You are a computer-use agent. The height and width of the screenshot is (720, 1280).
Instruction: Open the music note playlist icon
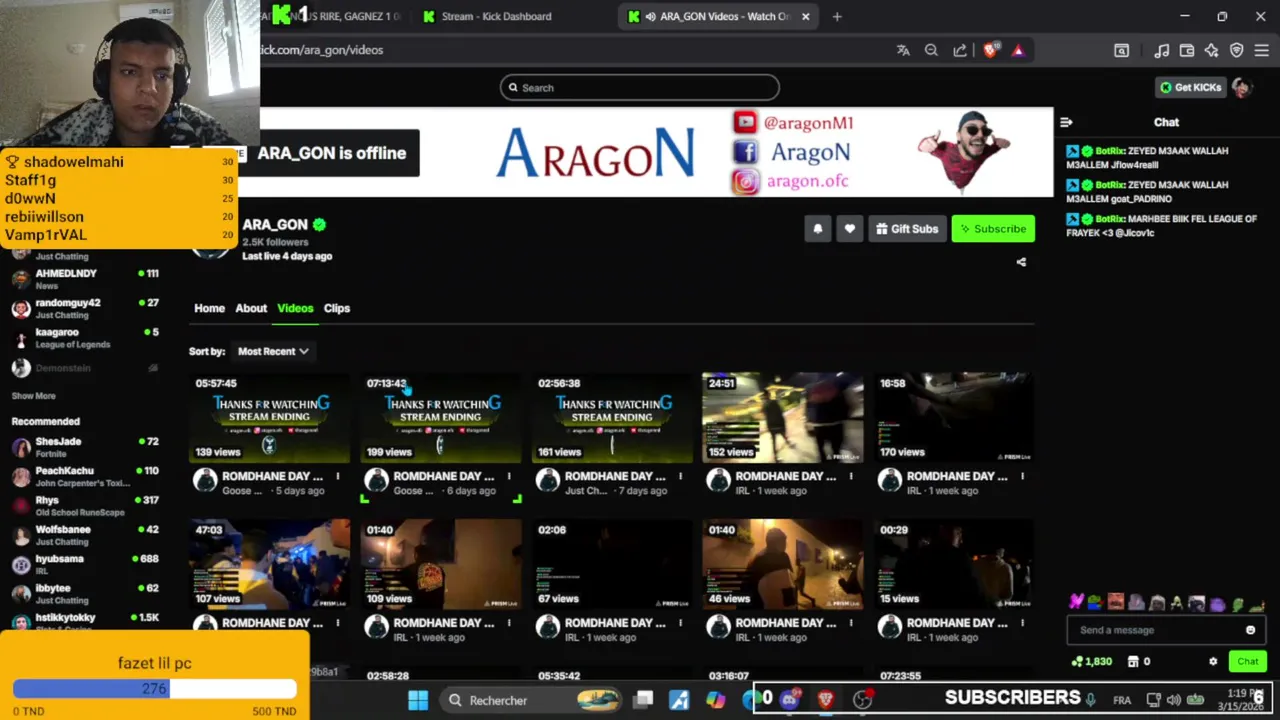(x=1161, y=50)
